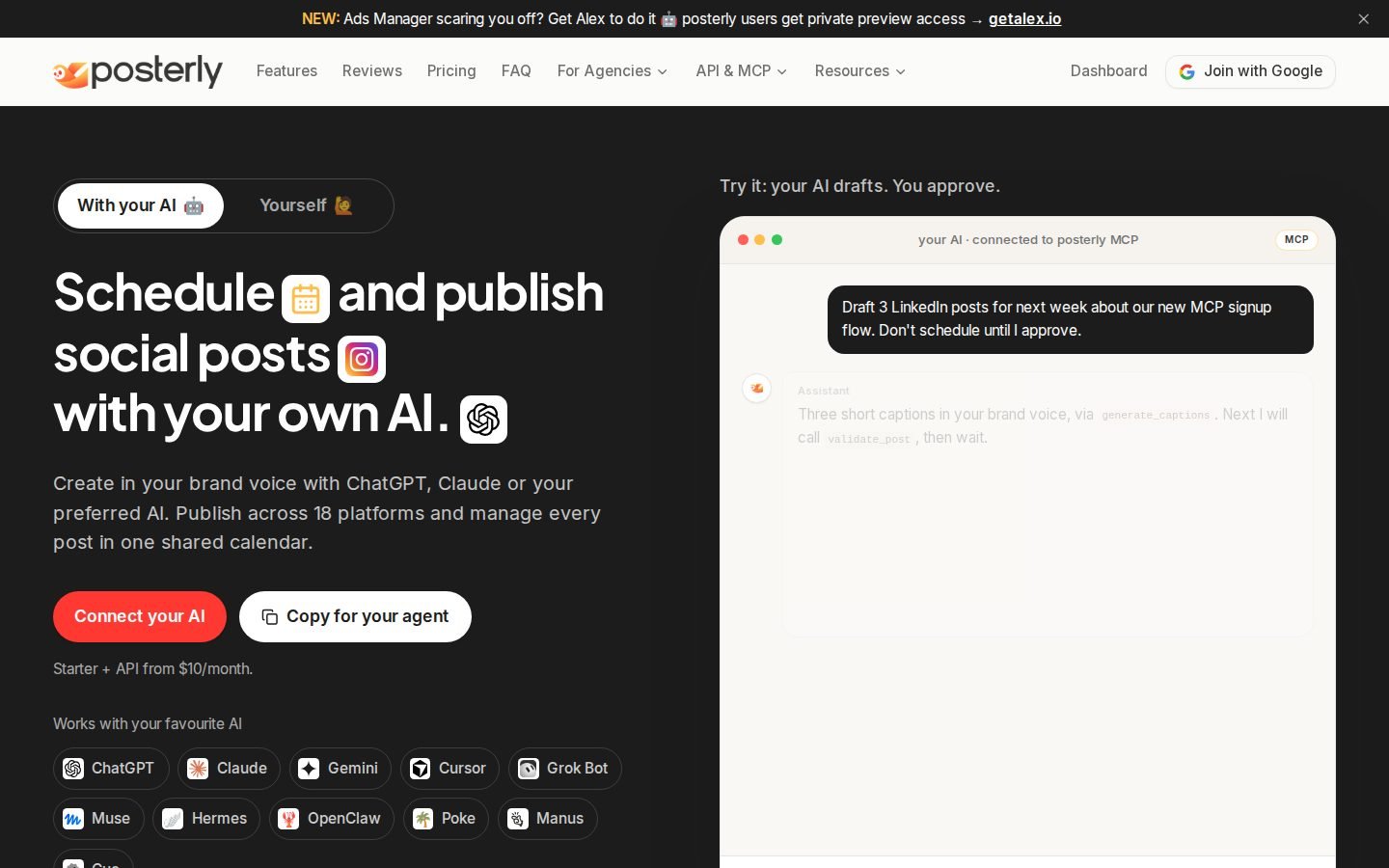Screen dimensions: 1389x868
Task: Click the Assistant label in the chat reply
Action: 824,391
